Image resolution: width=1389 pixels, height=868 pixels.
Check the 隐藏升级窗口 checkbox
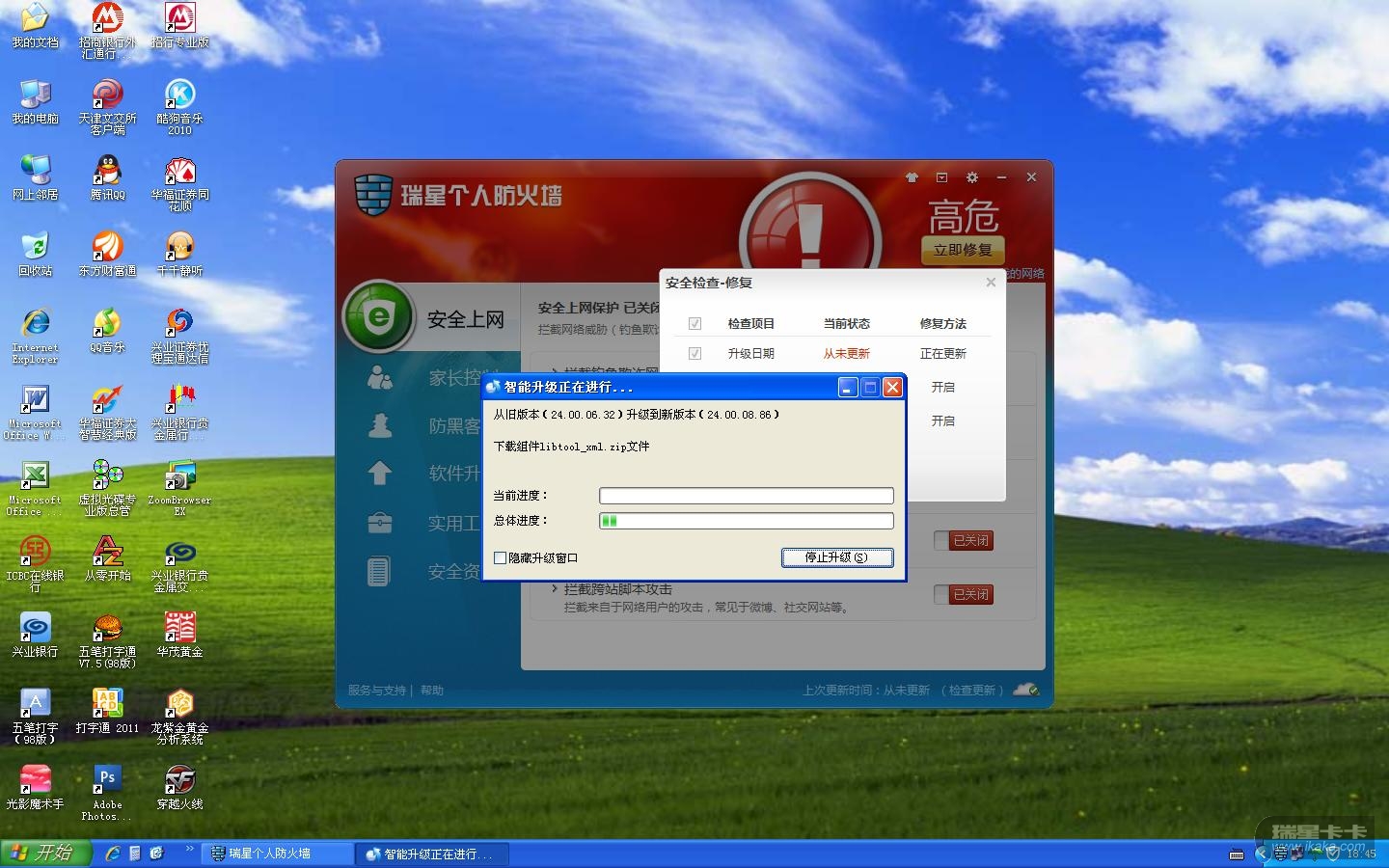(500, 557)
